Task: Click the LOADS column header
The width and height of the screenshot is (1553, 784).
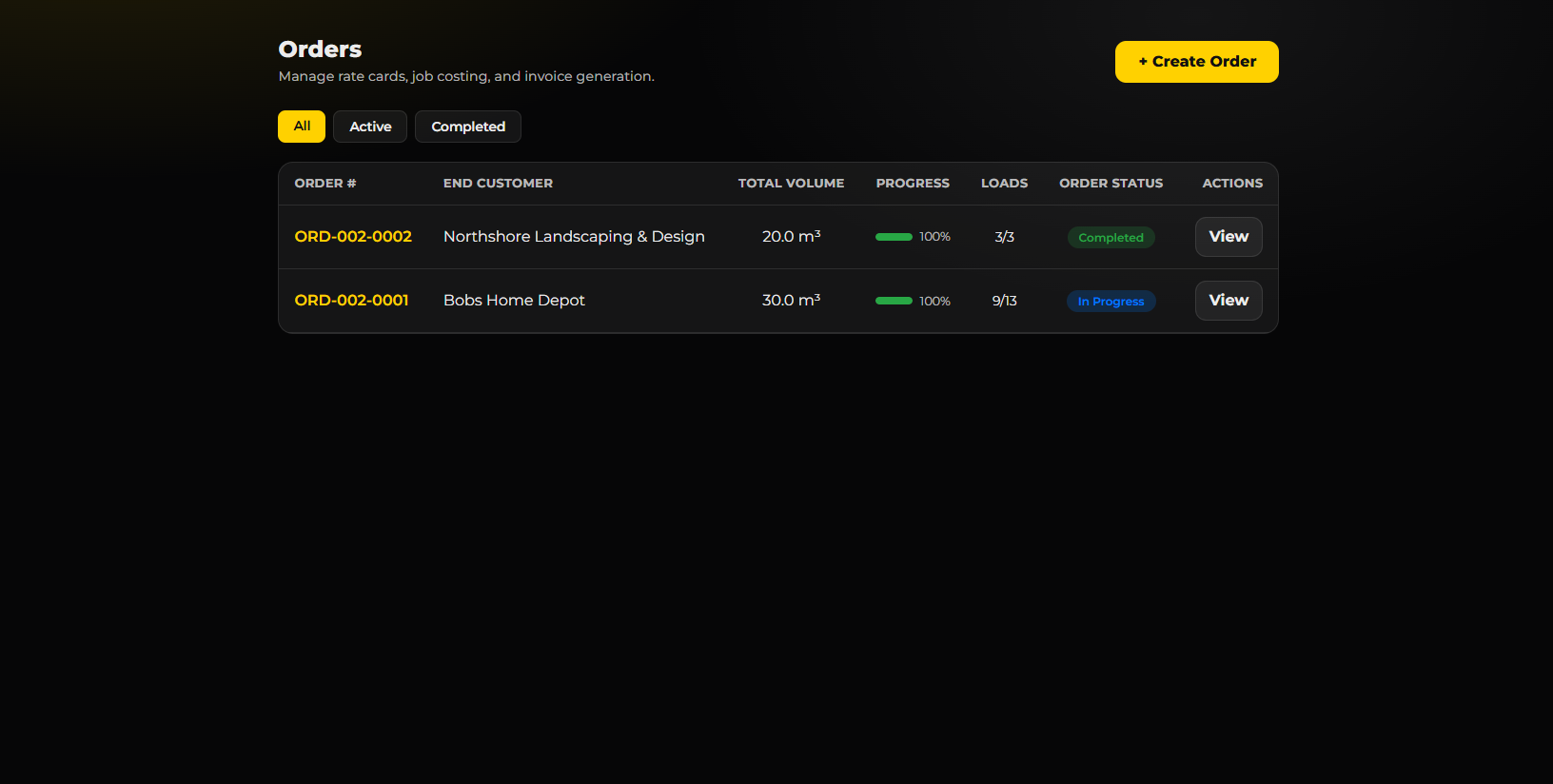Action: click(1004, 184)
